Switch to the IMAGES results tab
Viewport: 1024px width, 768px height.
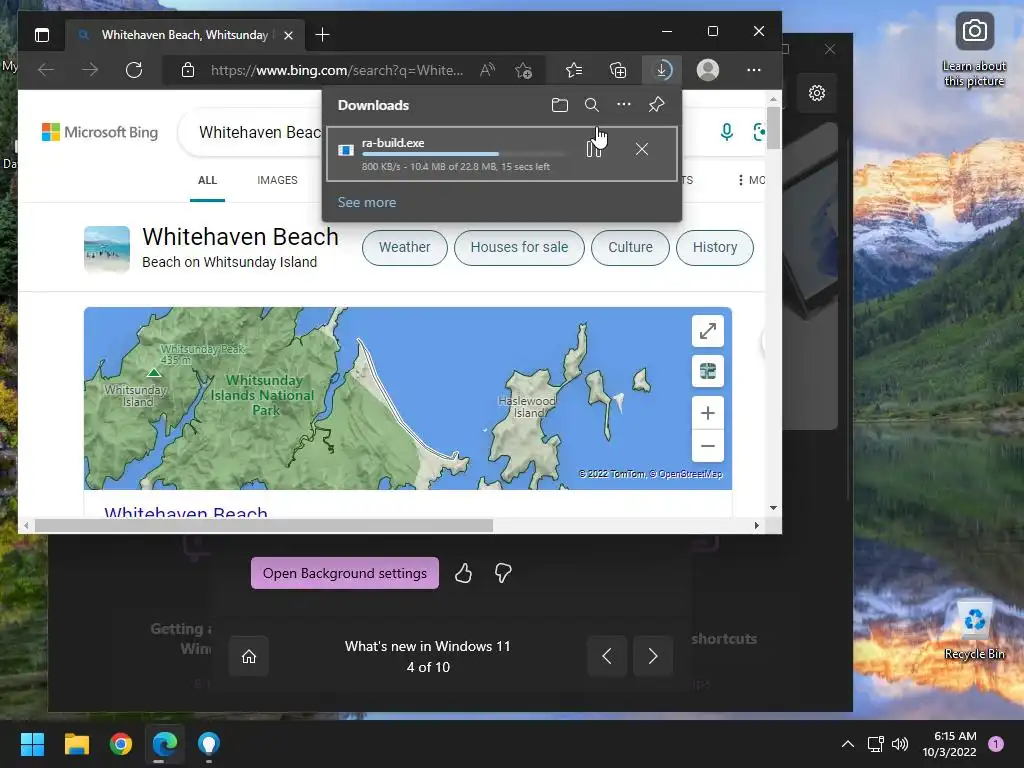(277, 180)
